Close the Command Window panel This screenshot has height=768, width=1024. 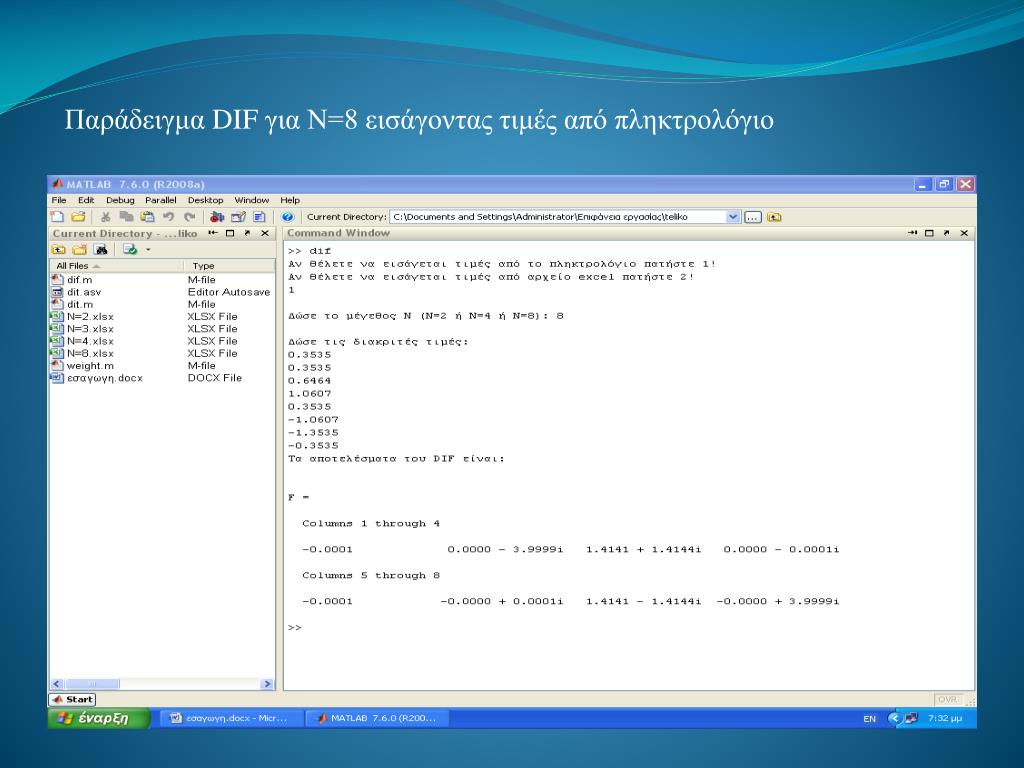(964, 233)
